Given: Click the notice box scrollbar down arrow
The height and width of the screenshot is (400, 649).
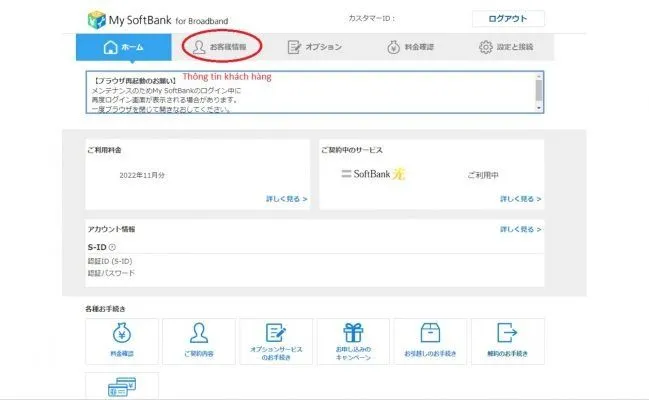Looking at the screenshot, I should point(538,108).
